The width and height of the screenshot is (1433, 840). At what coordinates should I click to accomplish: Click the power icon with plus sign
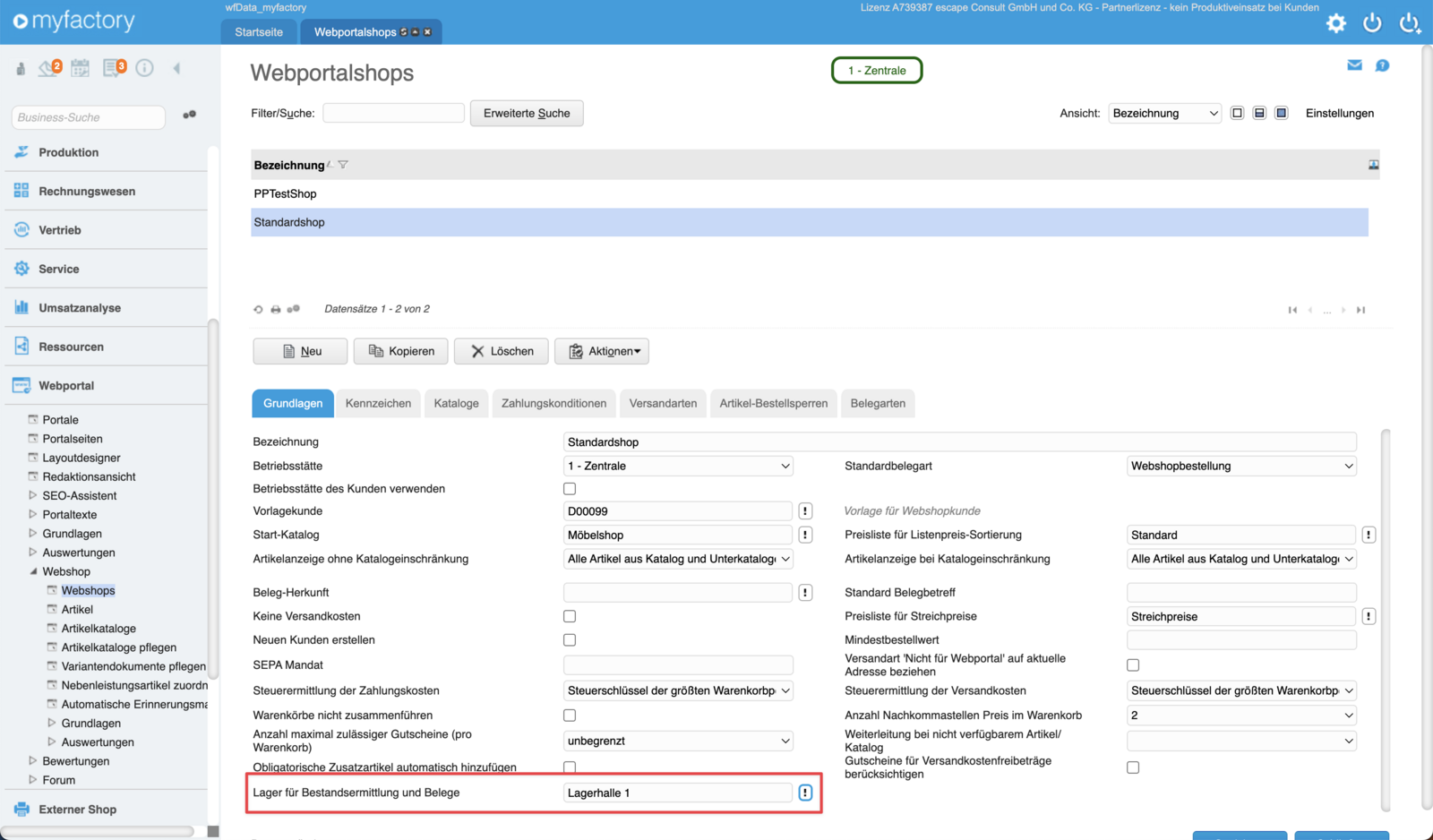coord(1410,23)
